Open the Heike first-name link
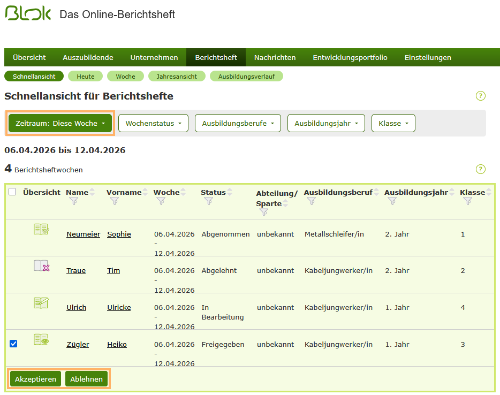 click(x=117, y=344)
